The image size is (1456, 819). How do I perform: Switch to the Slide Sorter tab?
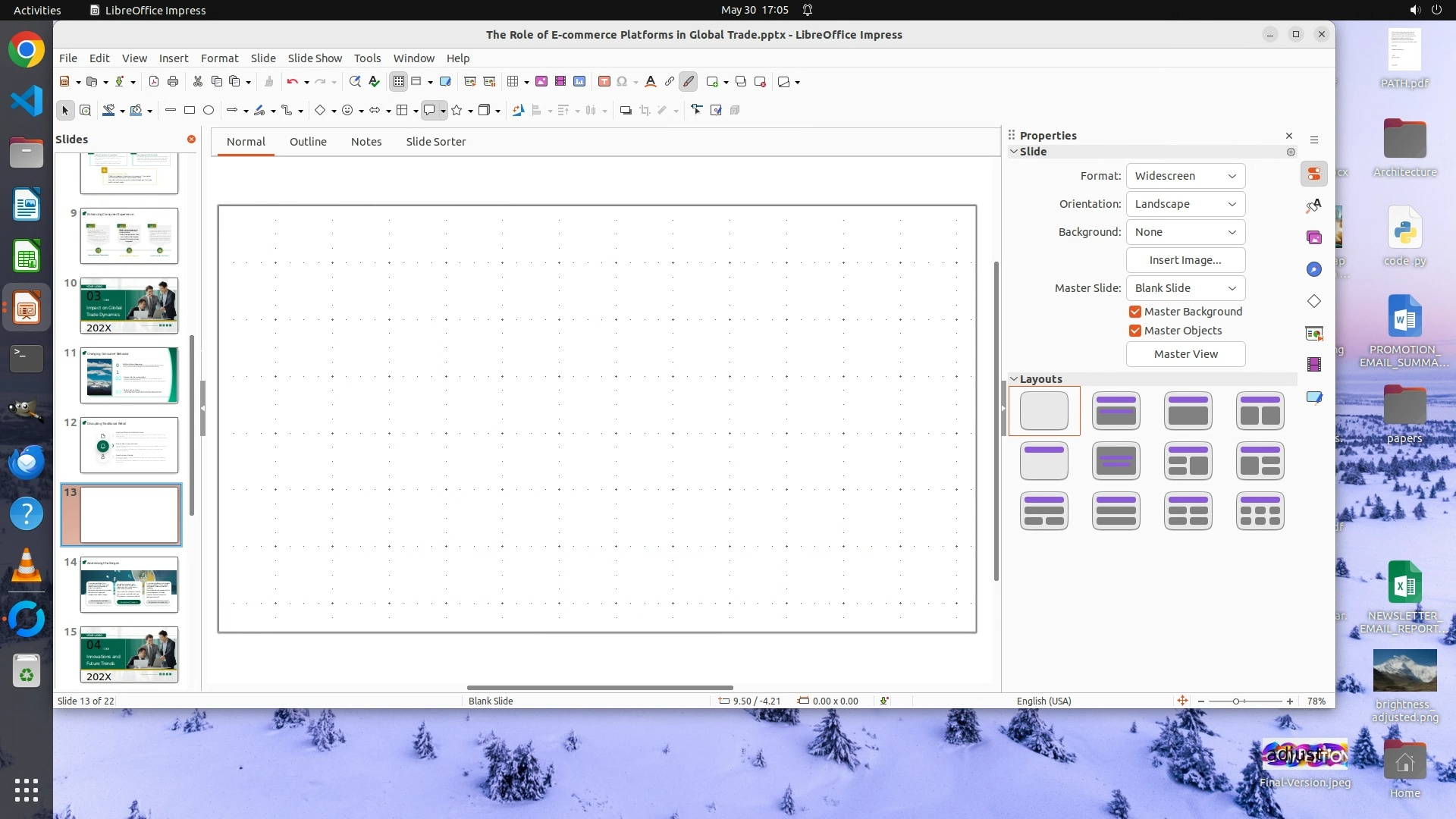pyautogui.click(x=435, y=142)
